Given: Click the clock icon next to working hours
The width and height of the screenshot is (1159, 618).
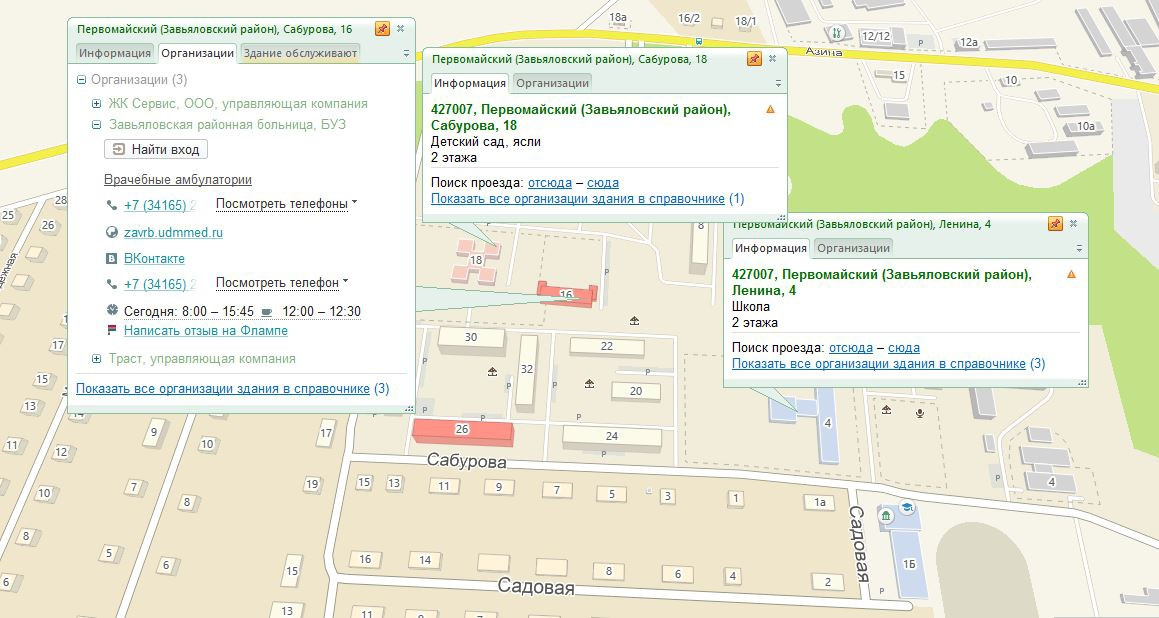Looking at the screenshot, I should 112,310.
